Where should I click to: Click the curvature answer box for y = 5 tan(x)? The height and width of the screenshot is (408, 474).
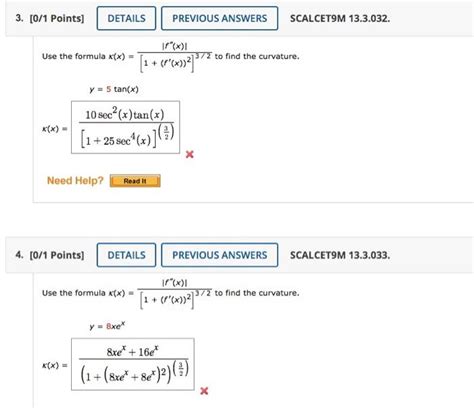click(126, 127)
